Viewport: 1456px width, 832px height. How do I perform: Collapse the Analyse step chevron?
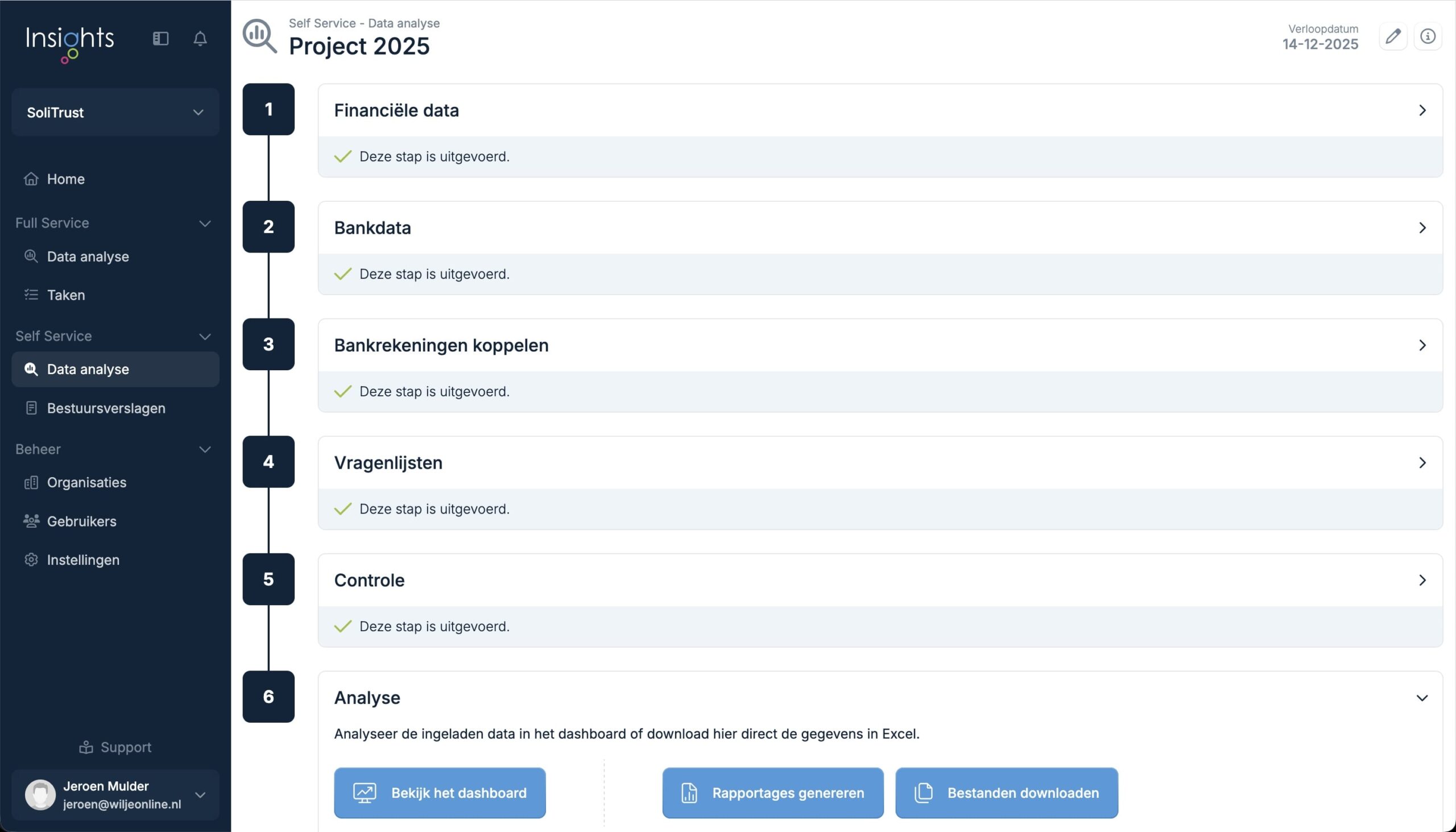point(1422,698)
